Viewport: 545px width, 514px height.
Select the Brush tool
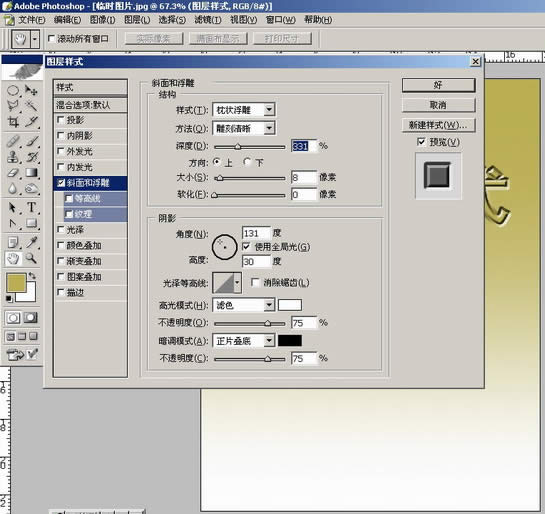(x=31, y=141)
